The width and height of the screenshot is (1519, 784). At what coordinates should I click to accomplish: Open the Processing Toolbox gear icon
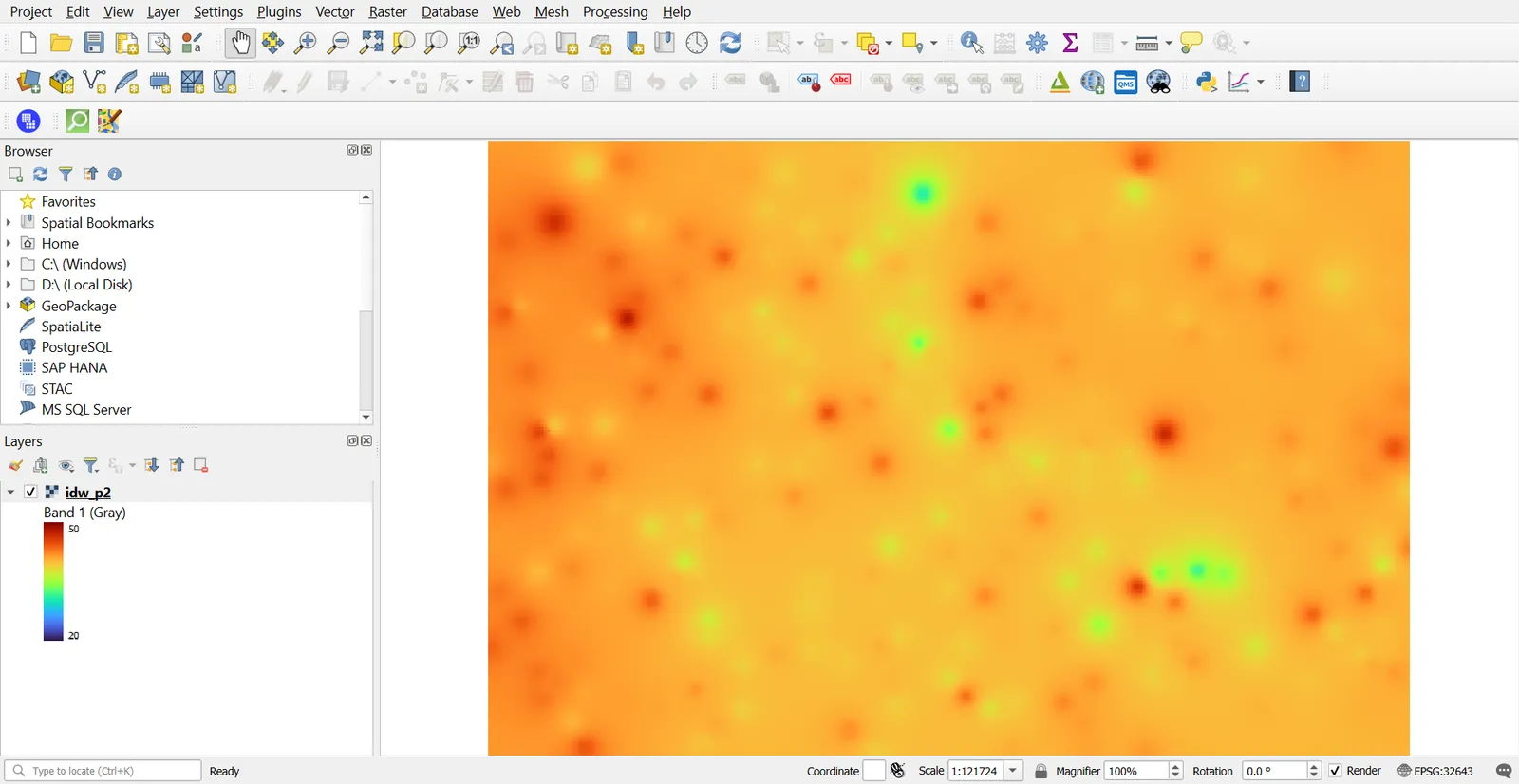click(x=1038, y=43)
